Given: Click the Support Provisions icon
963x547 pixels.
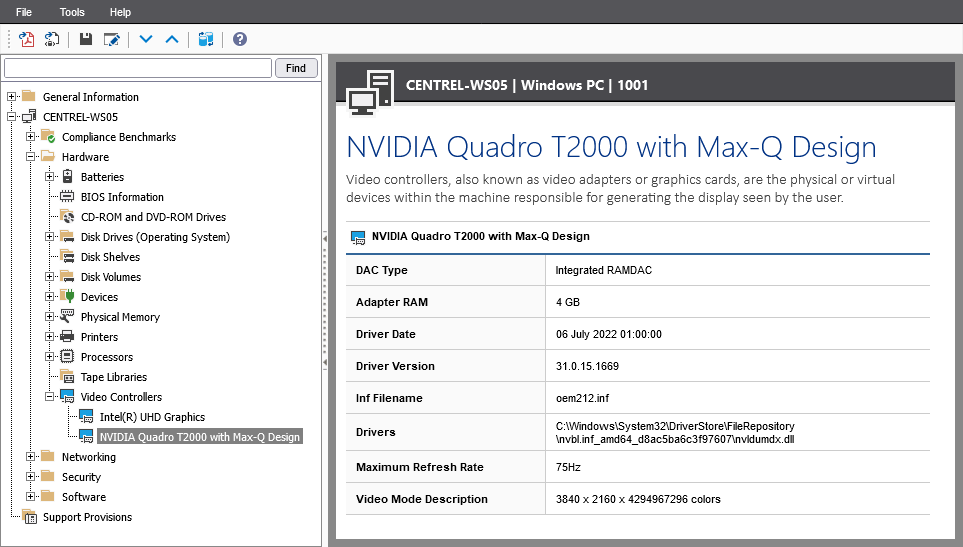Looking at the screenshot, I should [x=29, y=517].
